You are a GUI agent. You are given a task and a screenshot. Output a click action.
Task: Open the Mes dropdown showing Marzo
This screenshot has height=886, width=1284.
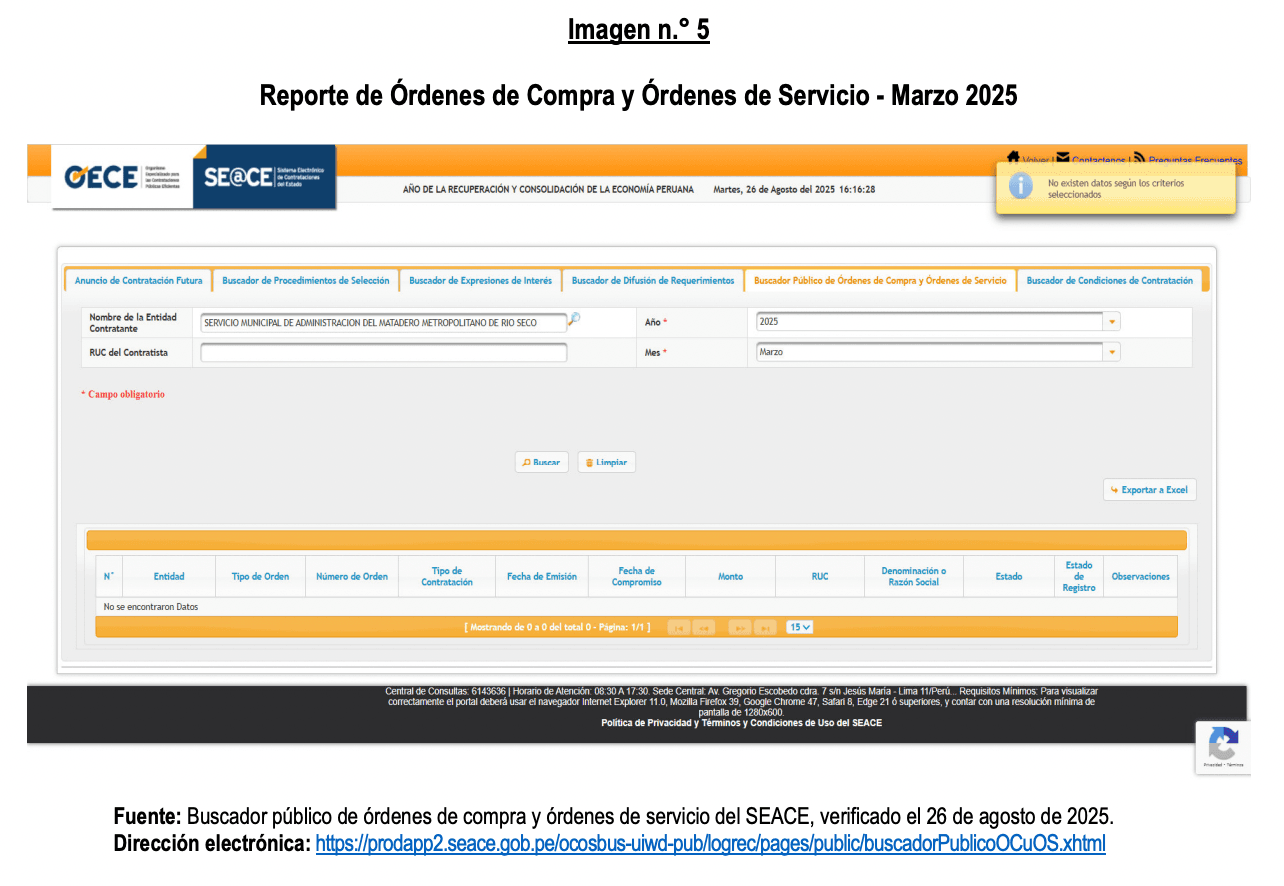coord(1111,352)
